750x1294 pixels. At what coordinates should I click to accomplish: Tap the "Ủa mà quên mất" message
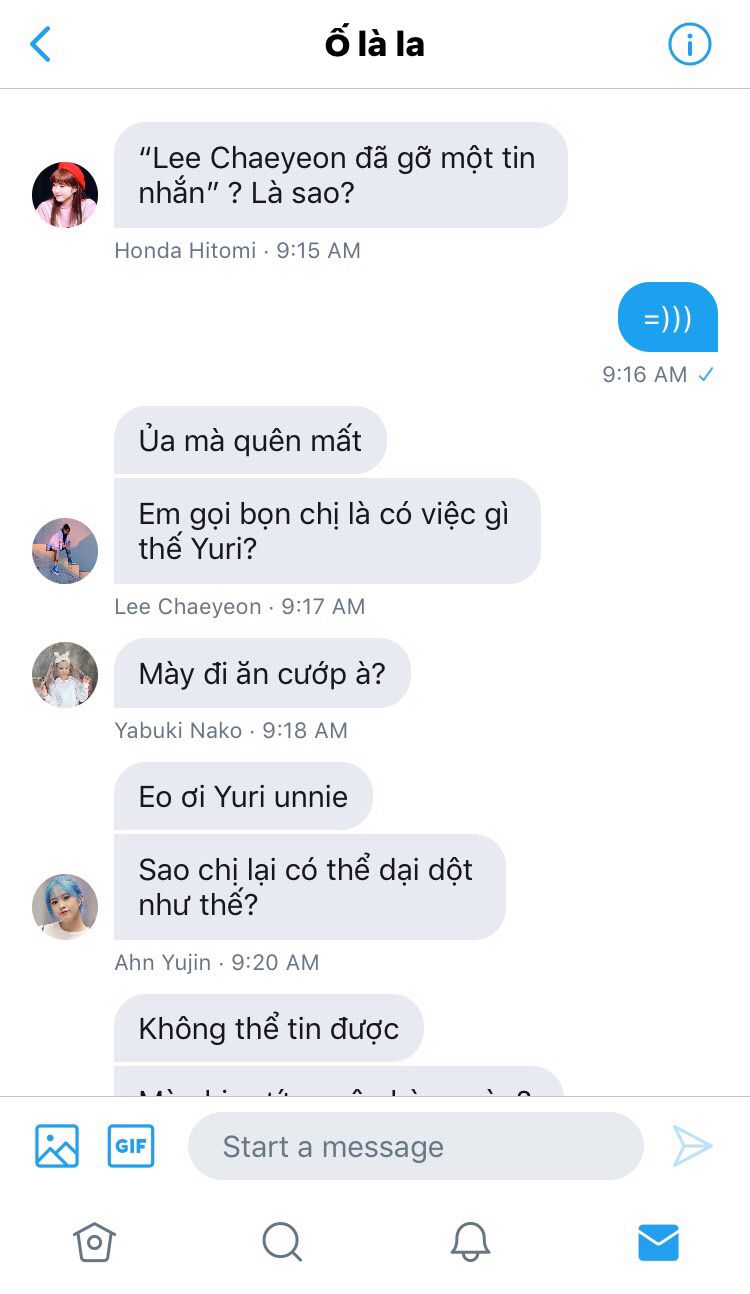[250, 440]
